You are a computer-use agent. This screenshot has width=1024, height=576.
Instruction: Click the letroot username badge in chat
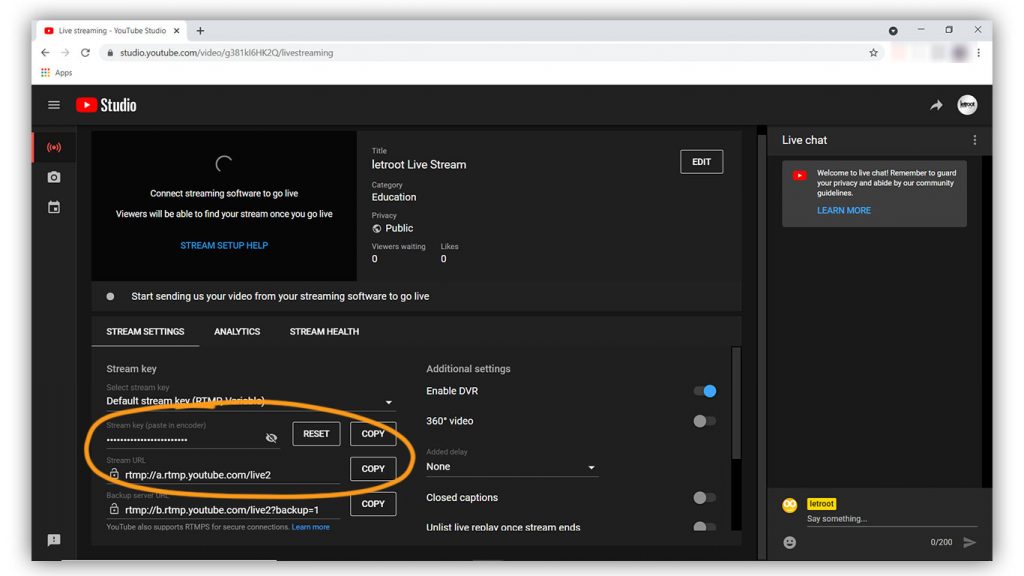point(822,504)
